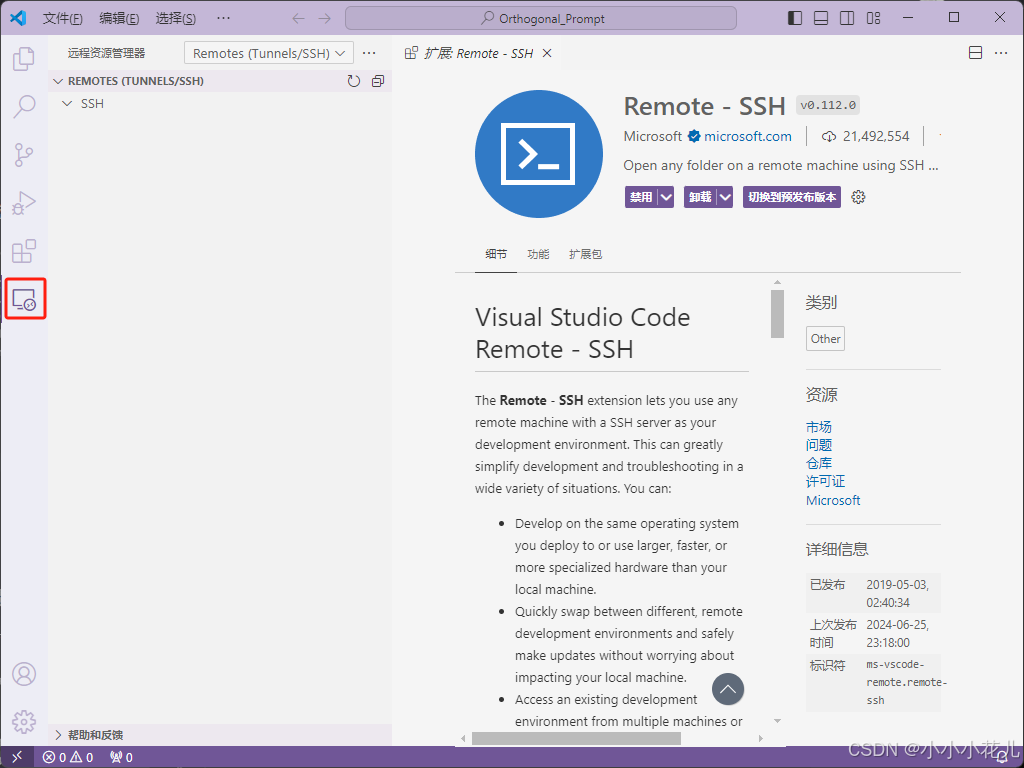Go forward with navigation arrow
Screen dimensions: 1024x768
(x=325, y=18)
